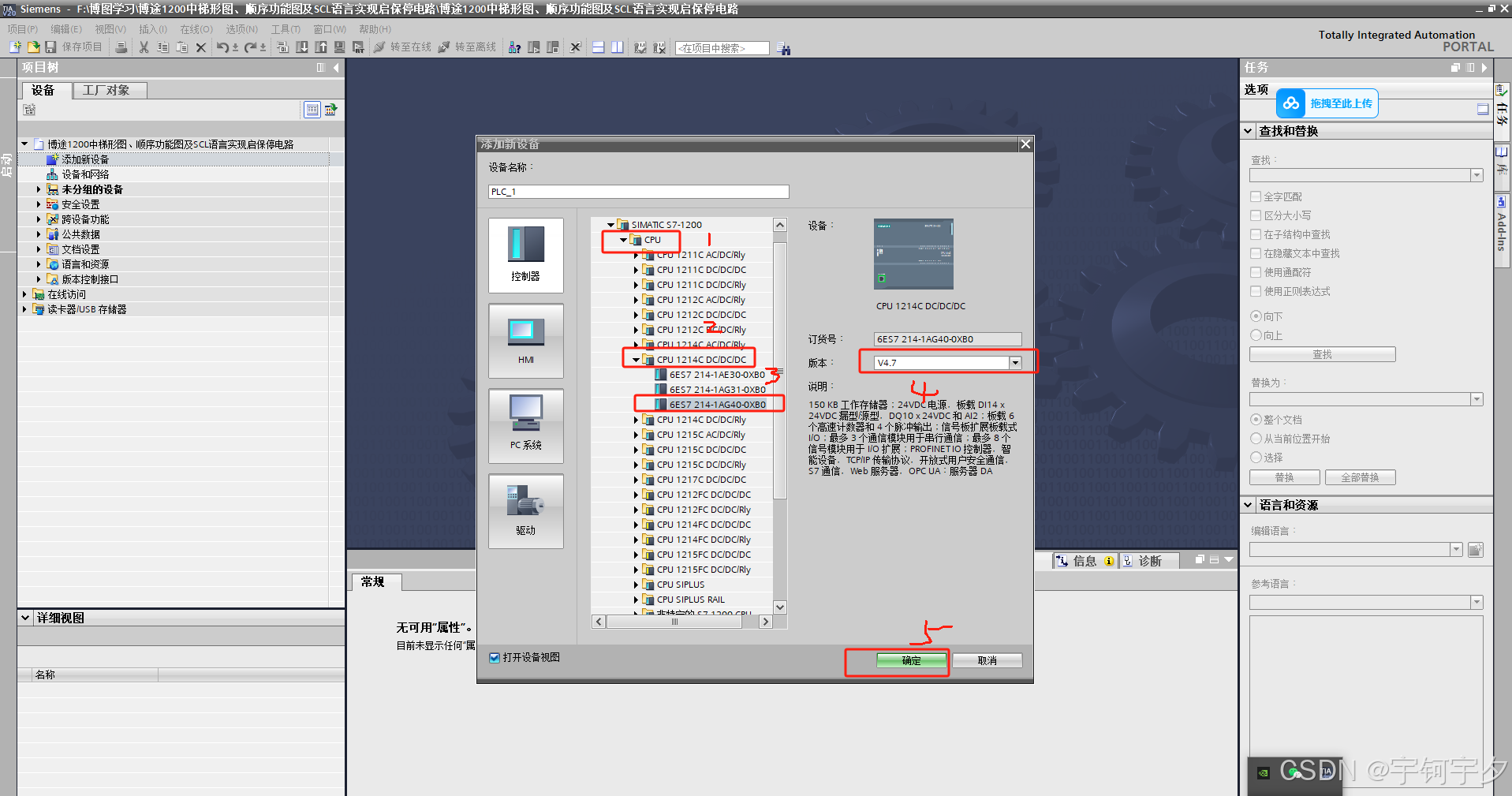Select the PC 系统 device category
1512x796 pixels.
click(526, 425)
